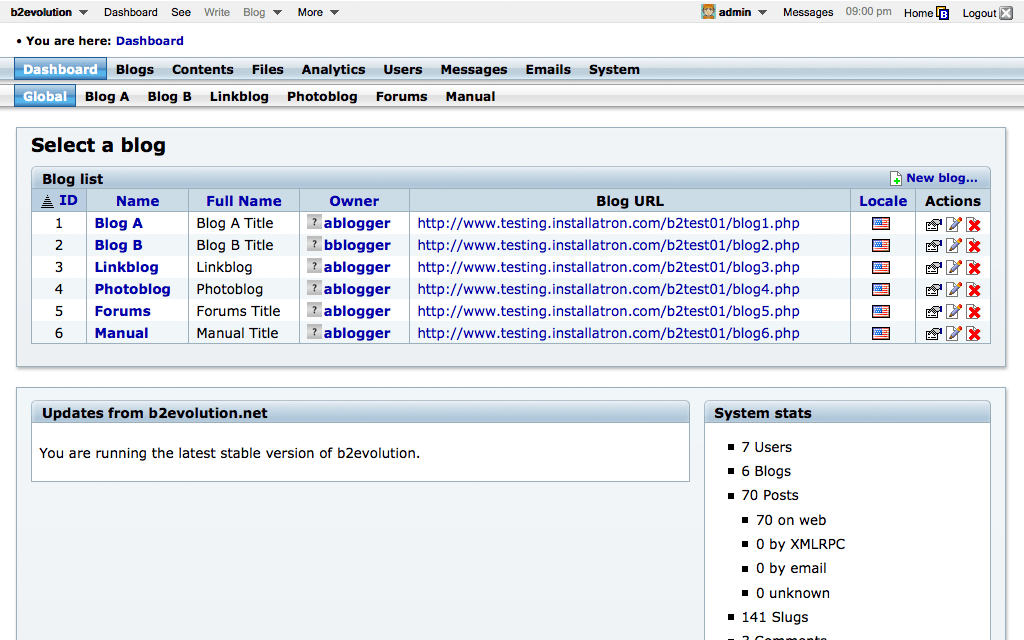Click the New blog... link
The height and width of the screenshot is (640, 1024).
(x=941, y=178)
